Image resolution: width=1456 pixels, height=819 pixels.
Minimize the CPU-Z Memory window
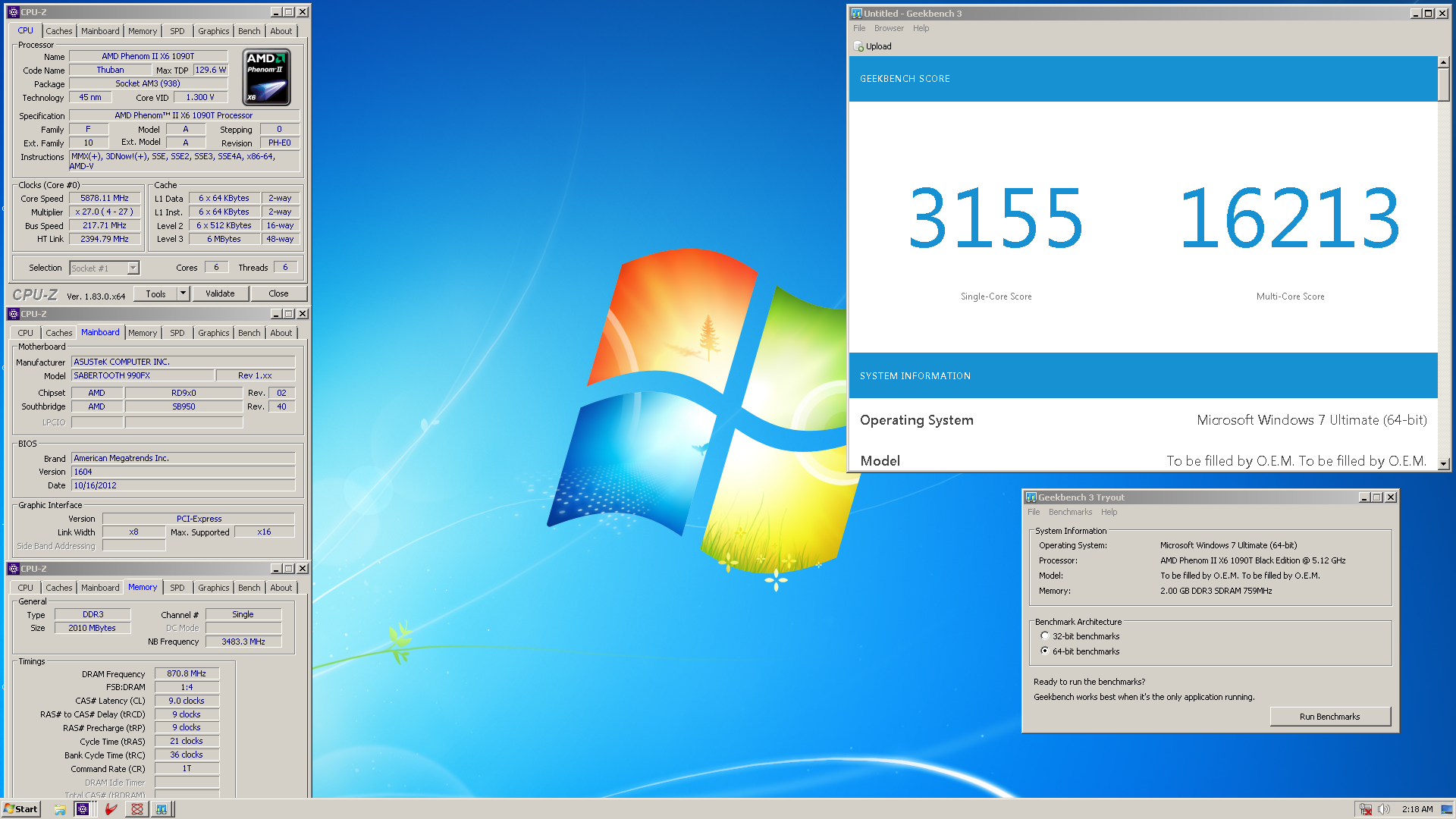(277, 569)
